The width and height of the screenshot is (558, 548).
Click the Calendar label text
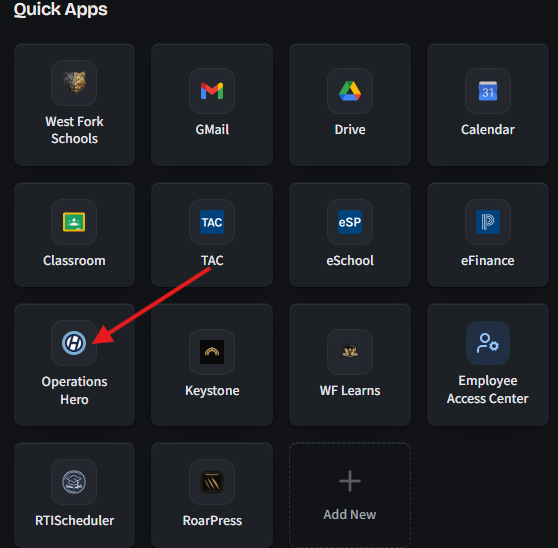point(488,130)
